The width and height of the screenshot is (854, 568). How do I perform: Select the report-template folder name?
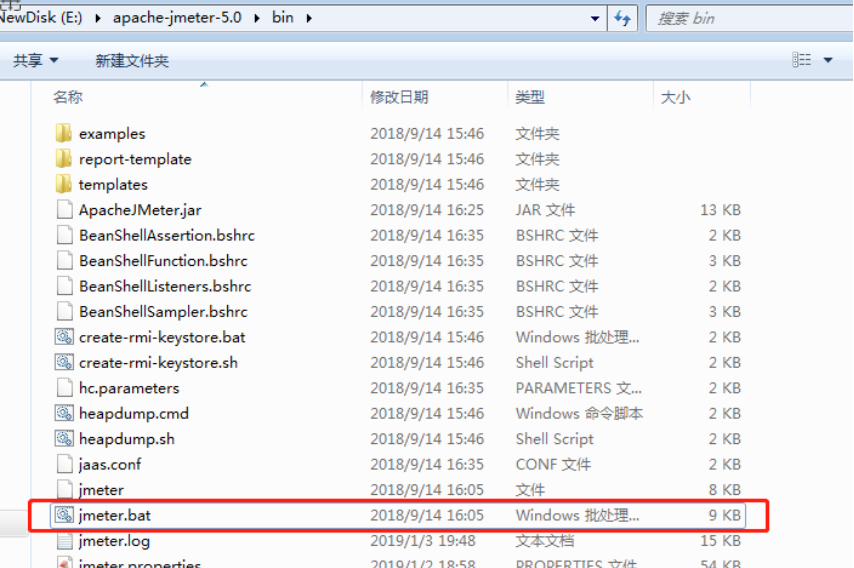point(135,159)
